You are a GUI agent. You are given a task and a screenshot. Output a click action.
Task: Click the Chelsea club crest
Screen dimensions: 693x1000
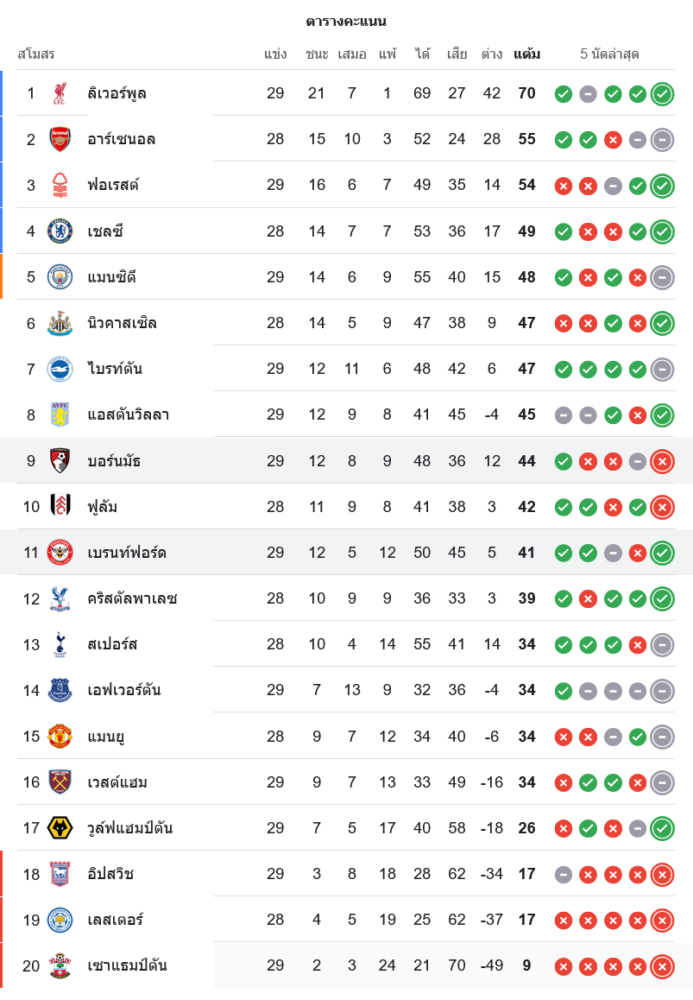click(x=60, y=231)
